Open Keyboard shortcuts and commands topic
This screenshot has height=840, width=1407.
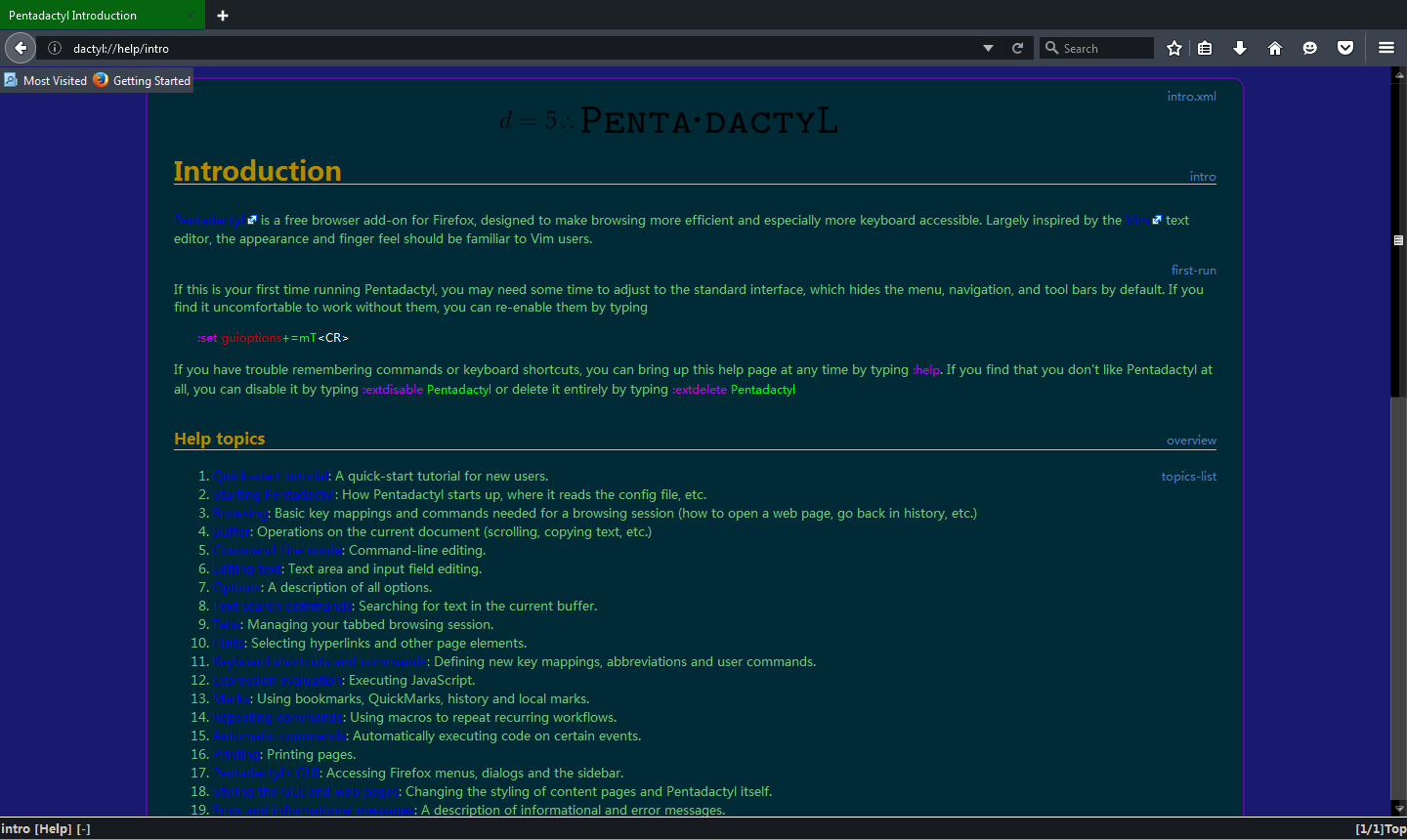tap(320, 662)
